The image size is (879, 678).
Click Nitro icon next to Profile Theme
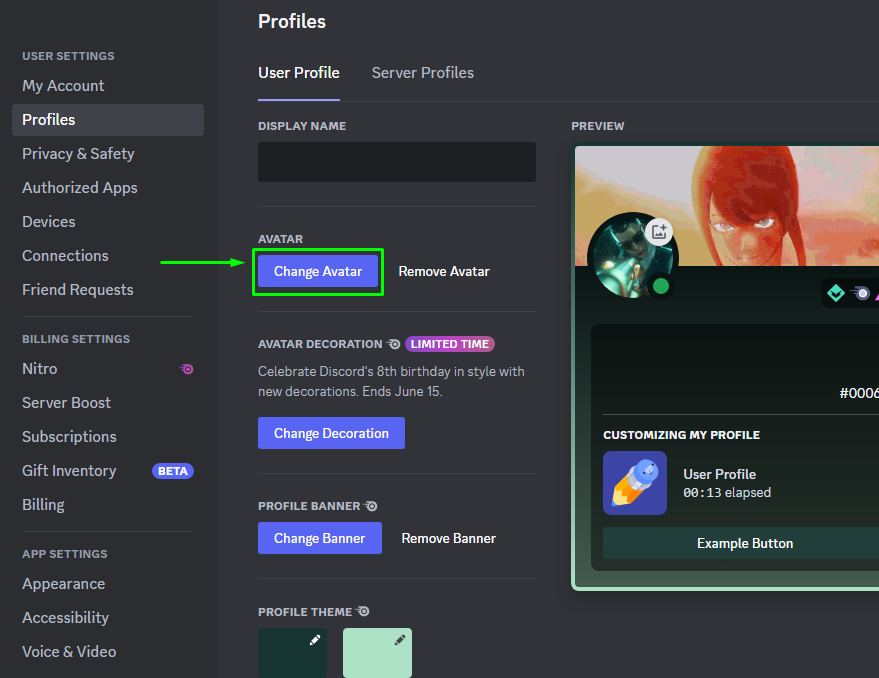tap(363, 611)
